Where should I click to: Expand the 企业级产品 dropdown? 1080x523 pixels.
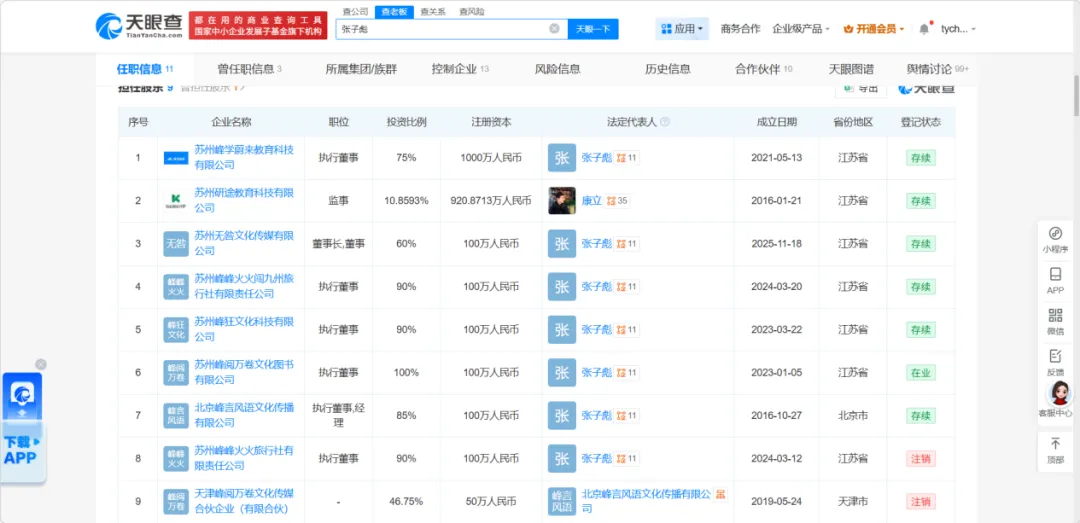click(800, 29)
